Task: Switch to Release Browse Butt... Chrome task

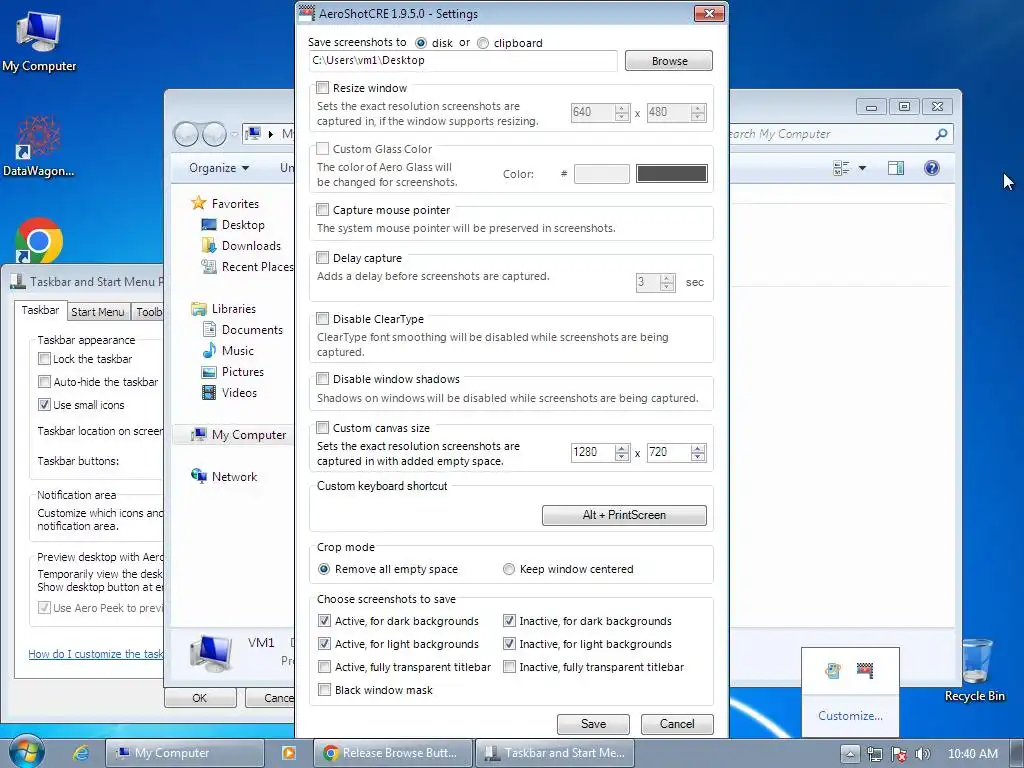Action: [x=392, y=753]
